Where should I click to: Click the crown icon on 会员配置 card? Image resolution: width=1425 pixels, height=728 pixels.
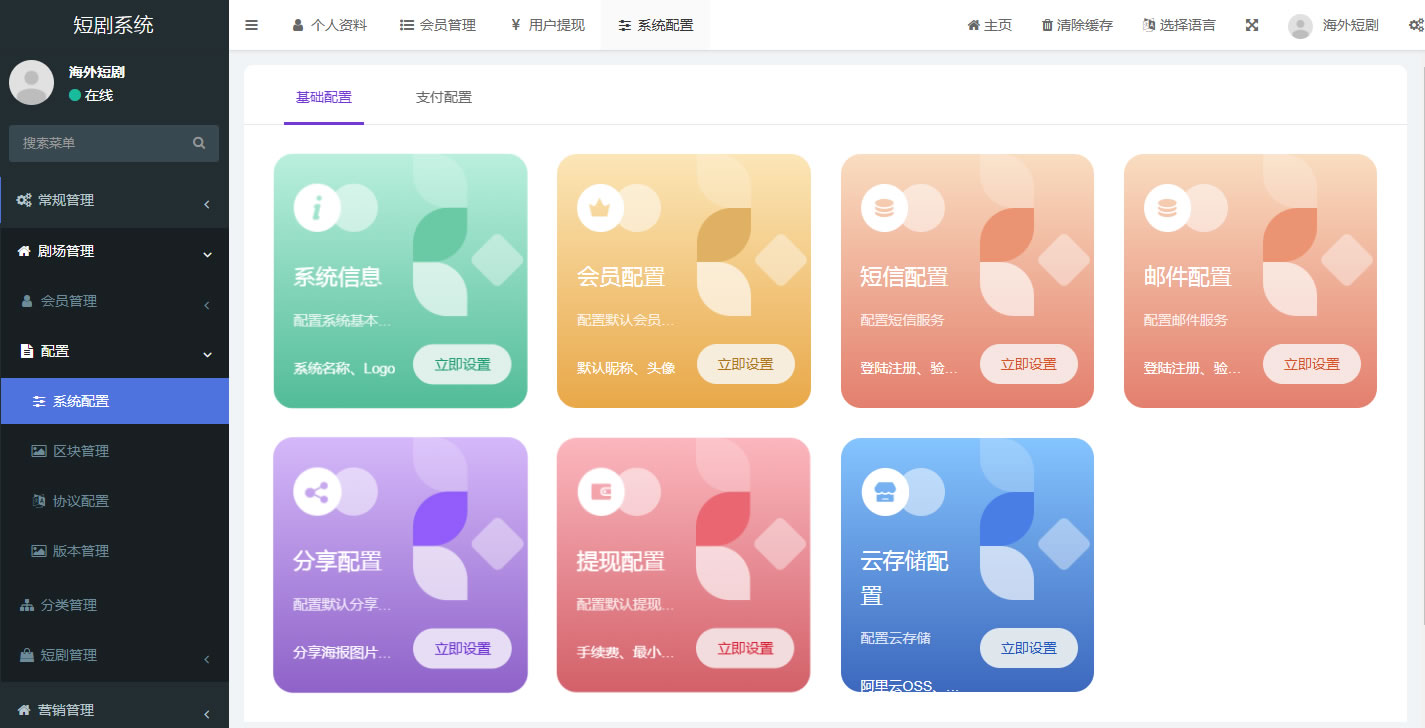600,208
